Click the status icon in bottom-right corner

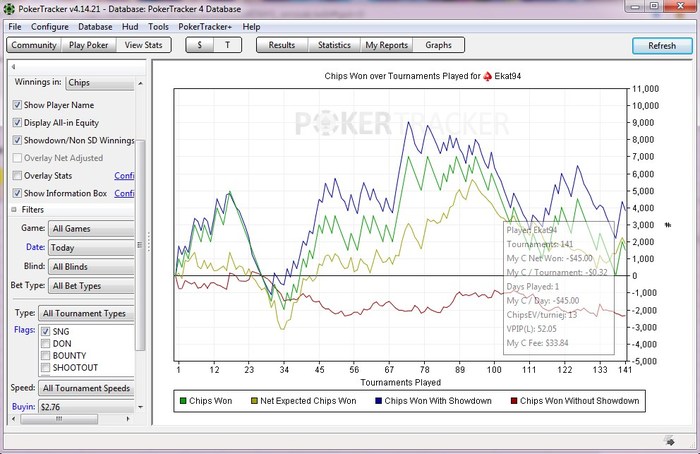[669, 441]
